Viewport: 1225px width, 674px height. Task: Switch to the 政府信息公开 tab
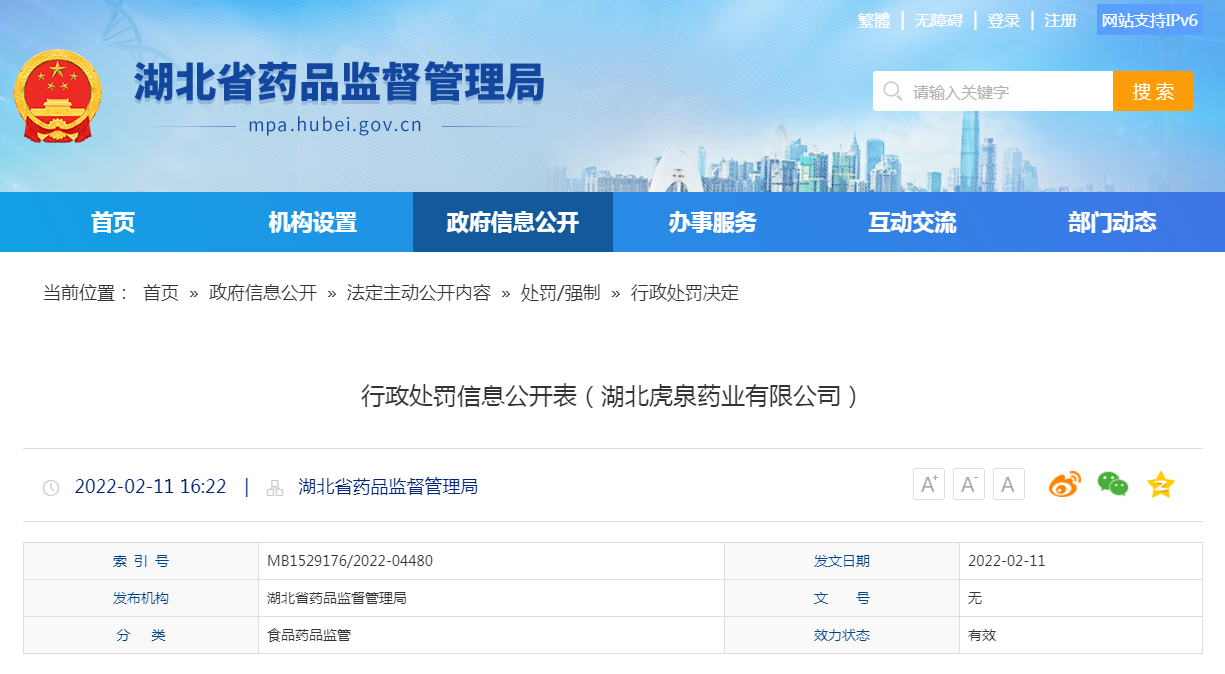click(x=512, y=222)
